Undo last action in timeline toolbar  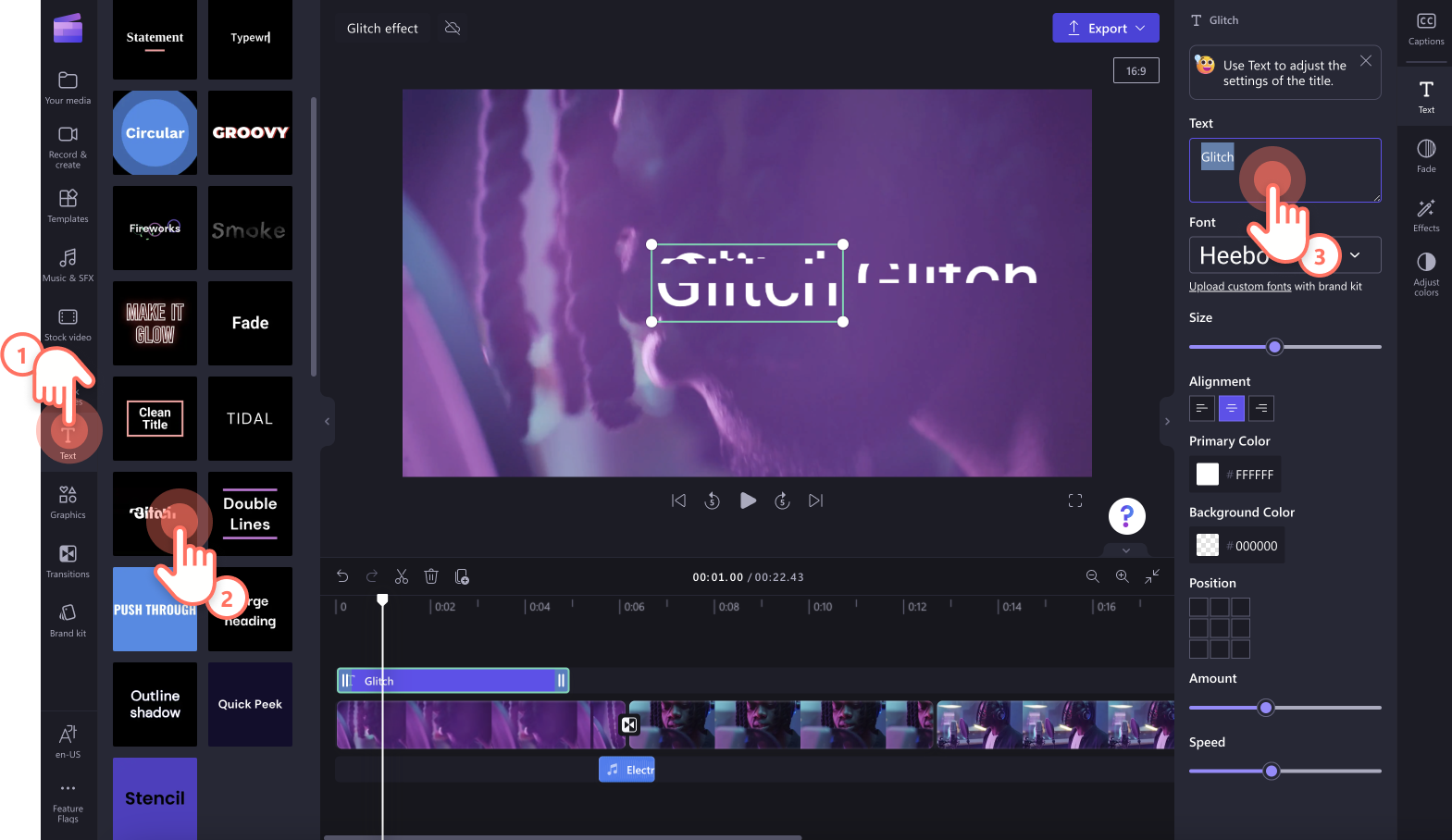point(342,576)
